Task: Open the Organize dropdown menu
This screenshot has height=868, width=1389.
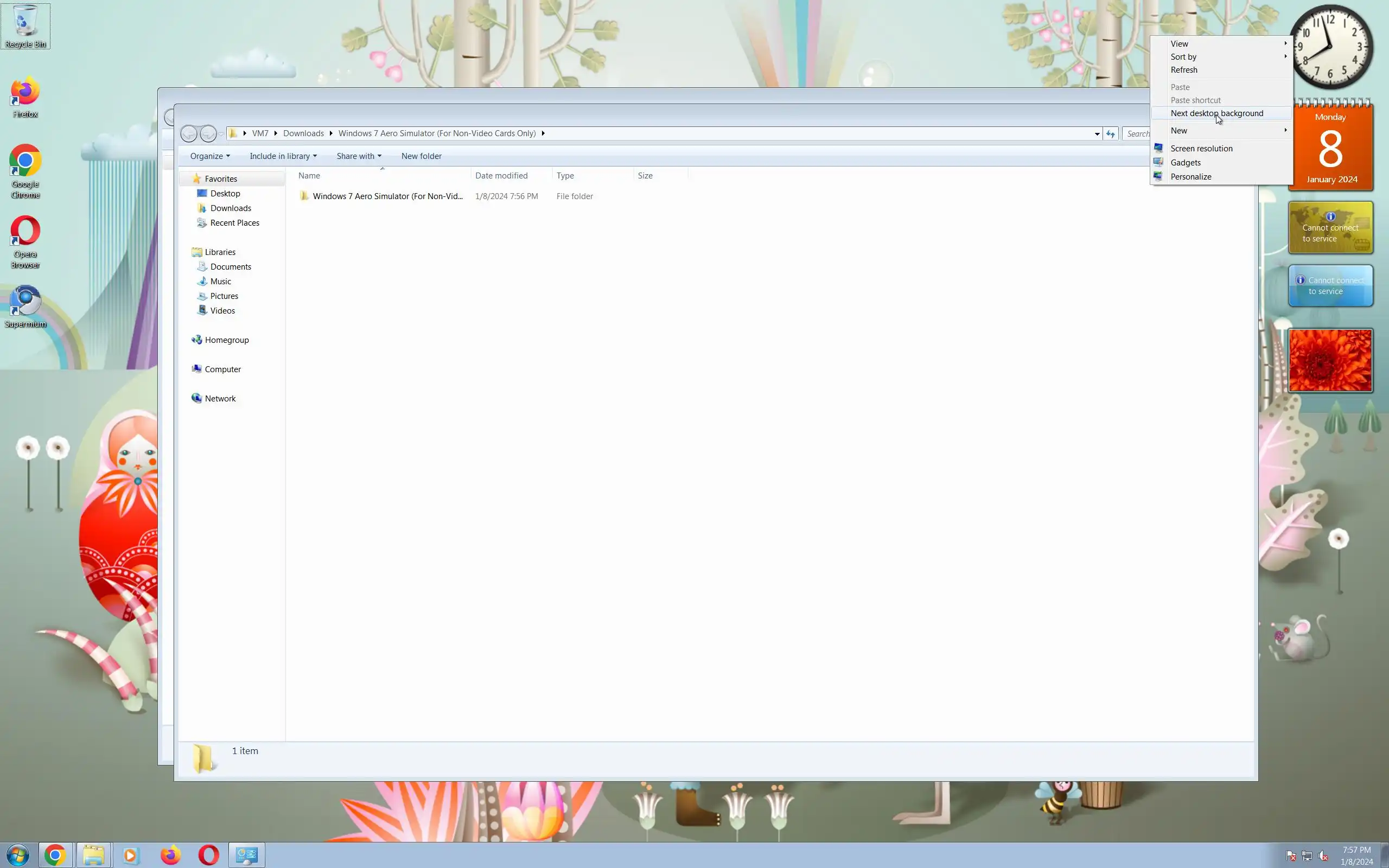Action: click(209, 156)
